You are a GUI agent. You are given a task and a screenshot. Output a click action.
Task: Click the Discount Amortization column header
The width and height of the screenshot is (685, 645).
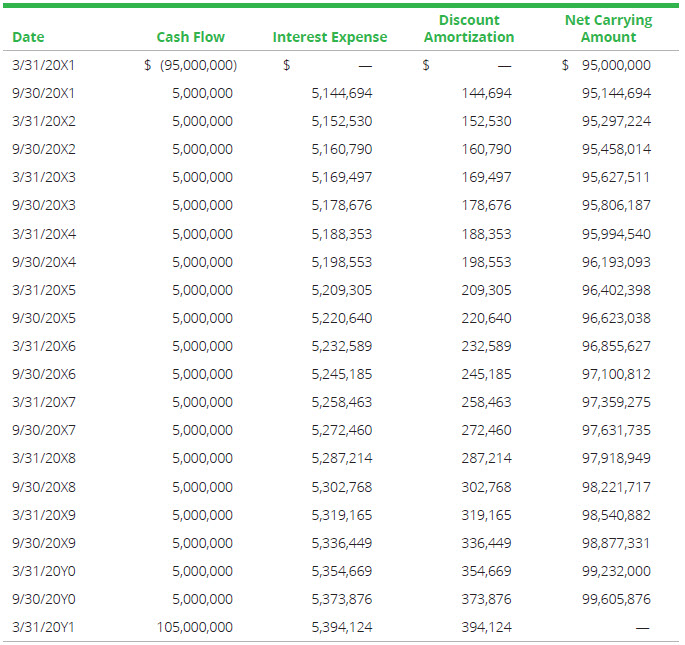(x=468, y=29)
